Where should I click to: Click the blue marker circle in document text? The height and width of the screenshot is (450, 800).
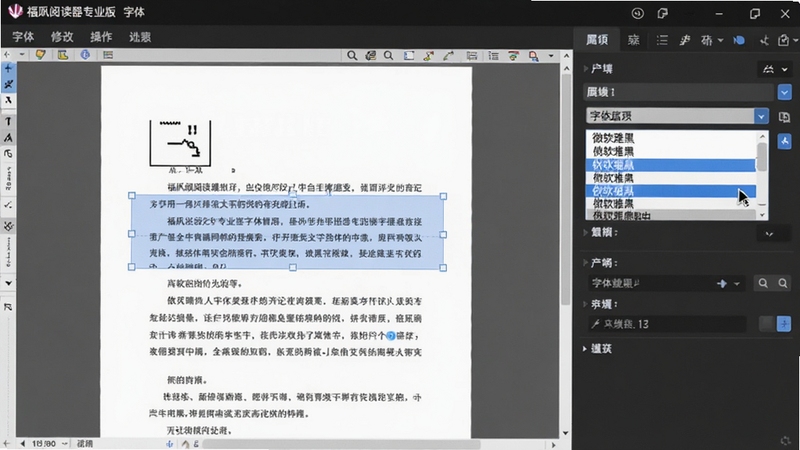click(391, 336)
